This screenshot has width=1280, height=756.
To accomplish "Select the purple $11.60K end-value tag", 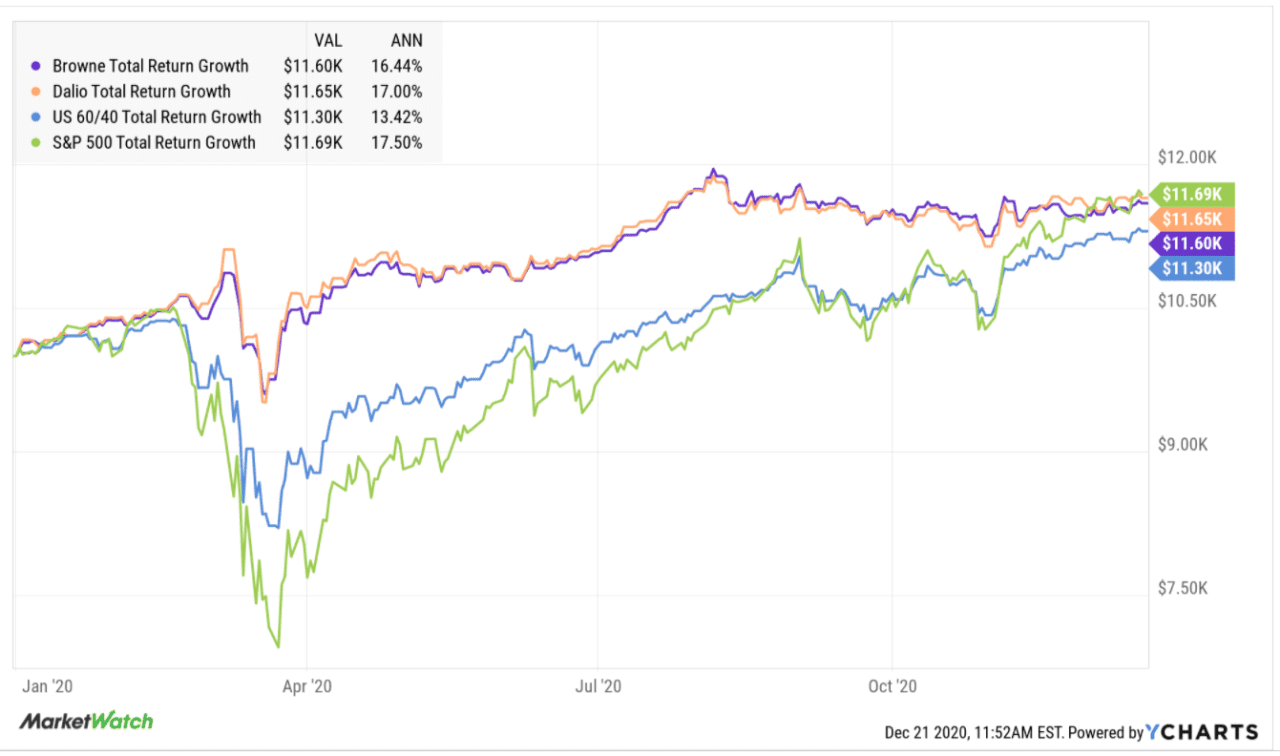I will [1196, 243].
